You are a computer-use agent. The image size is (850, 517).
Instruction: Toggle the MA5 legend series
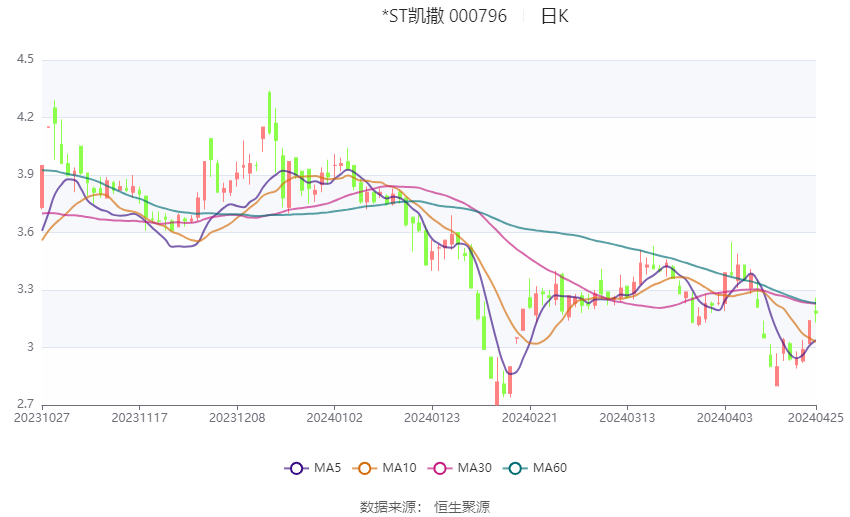coord(313,468)
